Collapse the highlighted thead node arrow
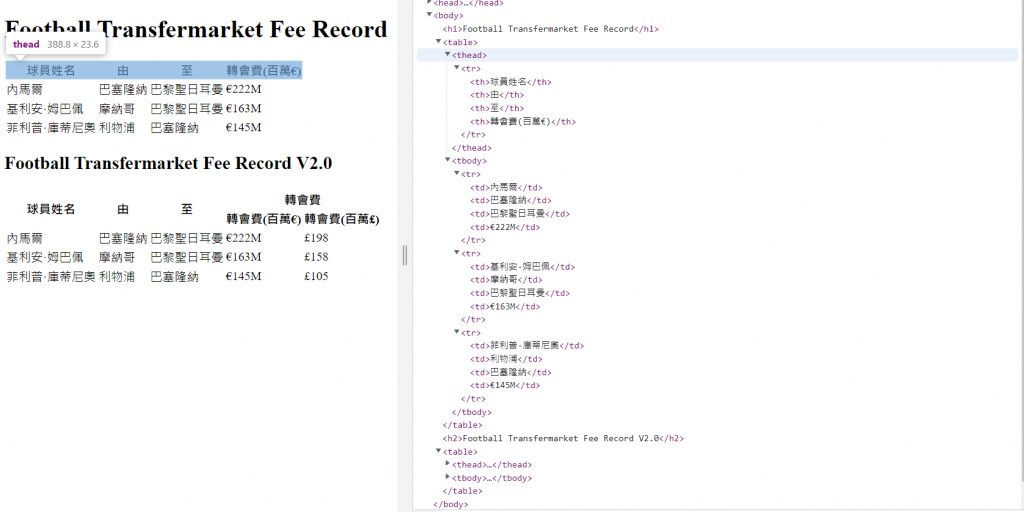The width and height of the screenshot is (1024, 512). click(x=448, y=55)
